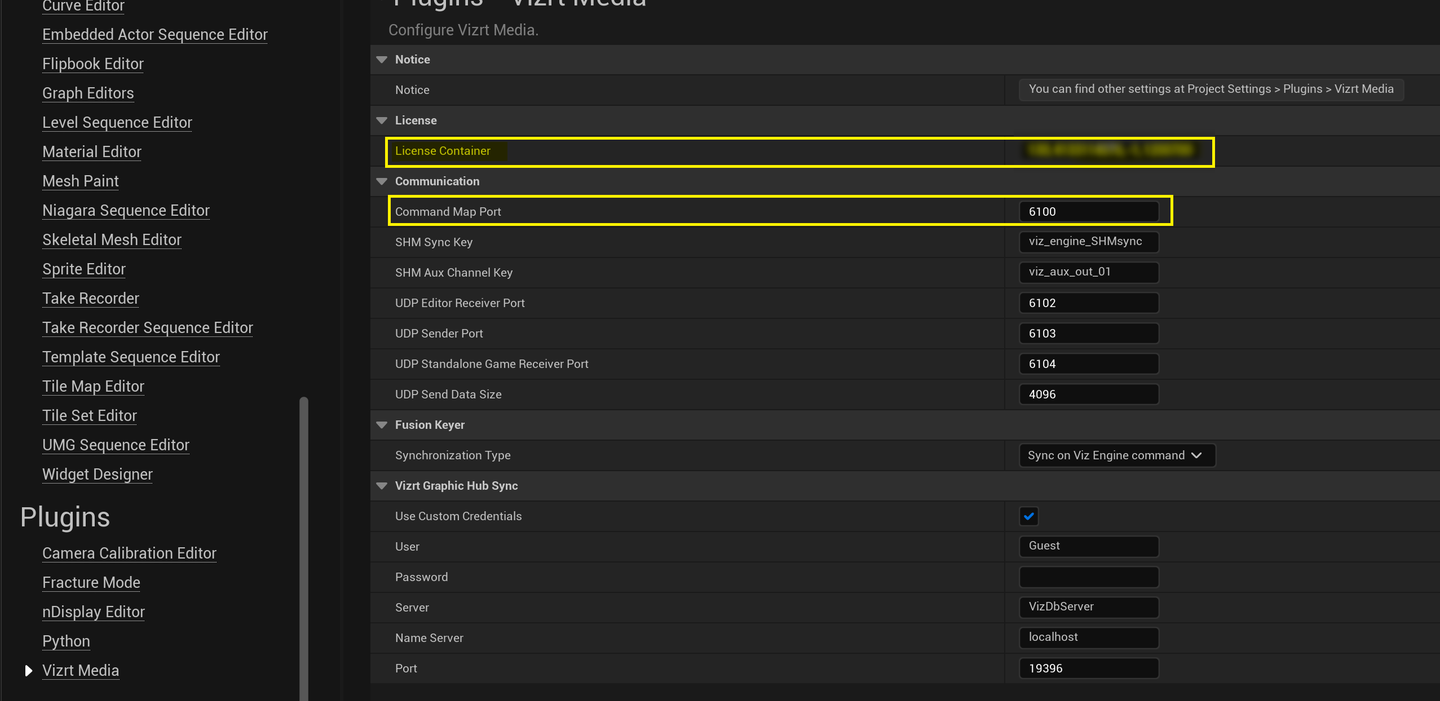The image size is (1440, 701).
Task: Collapse the Notice section triangle
Action: (381, 60)
